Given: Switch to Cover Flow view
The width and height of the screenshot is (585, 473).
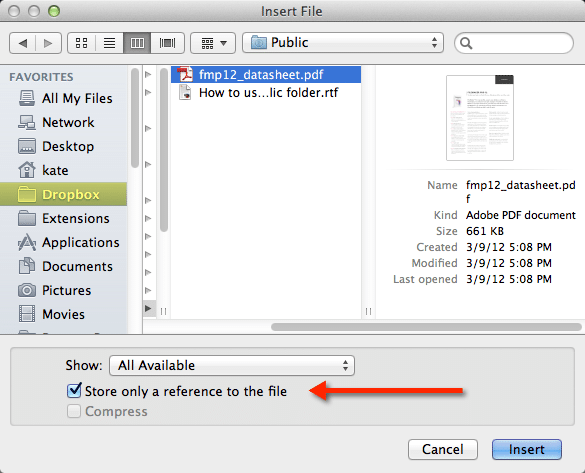Looking at the screenshot, I should coord(168,43).
